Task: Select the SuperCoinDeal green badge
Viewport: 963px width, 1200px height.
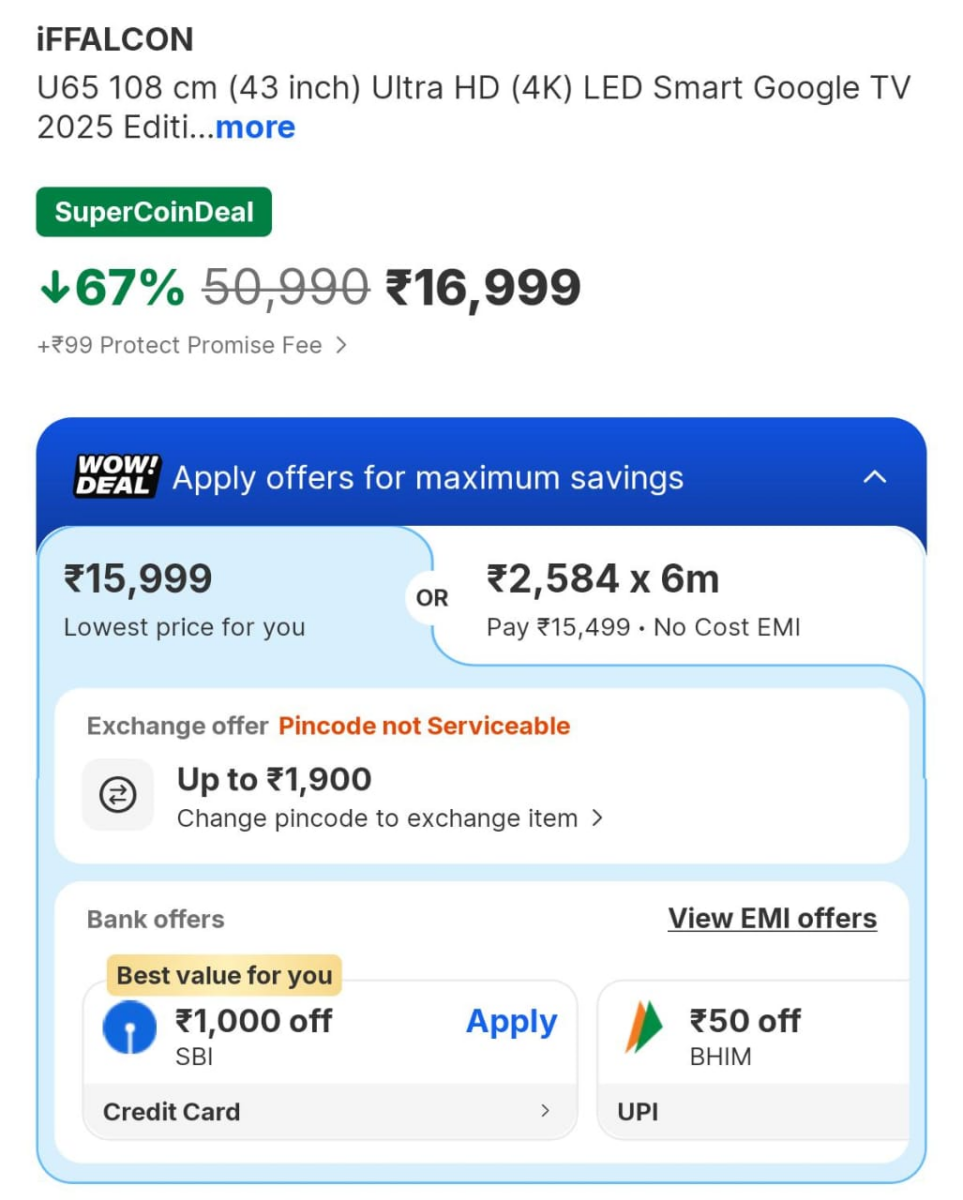Action: coord(152,211)
